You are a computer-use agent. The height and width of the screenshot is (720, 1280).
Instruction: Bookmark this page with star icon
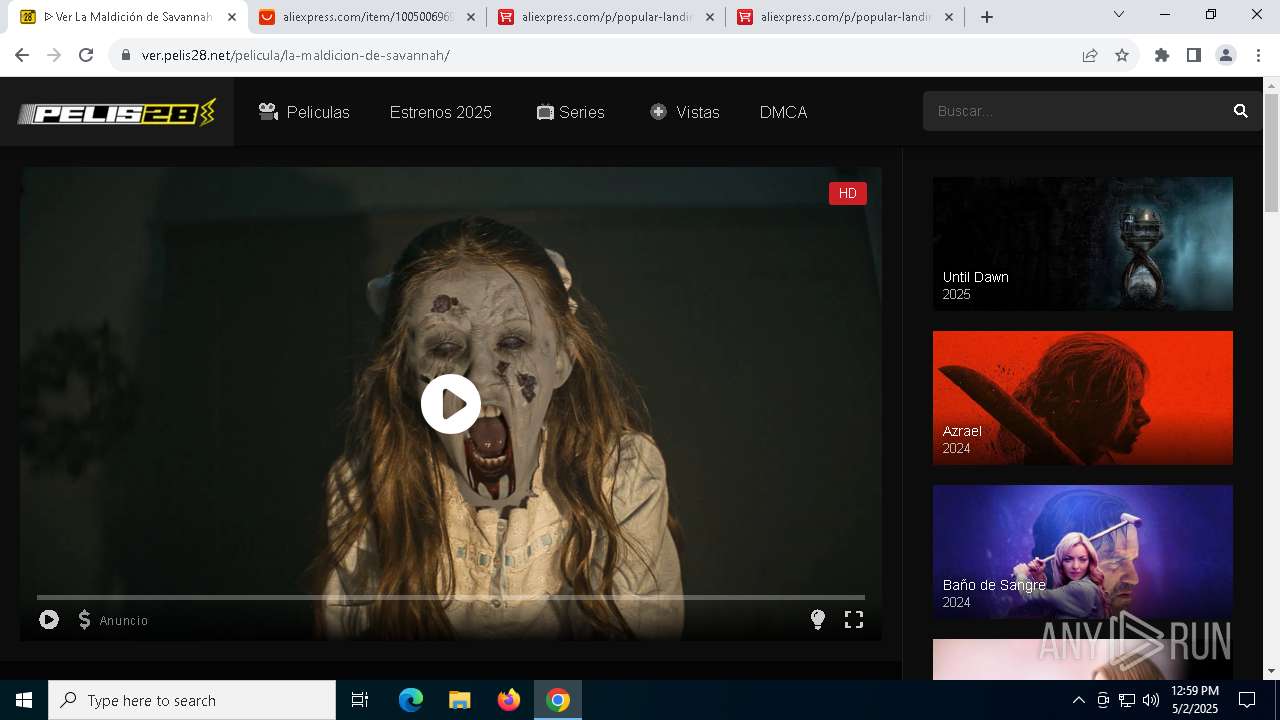click(1122, 55)
